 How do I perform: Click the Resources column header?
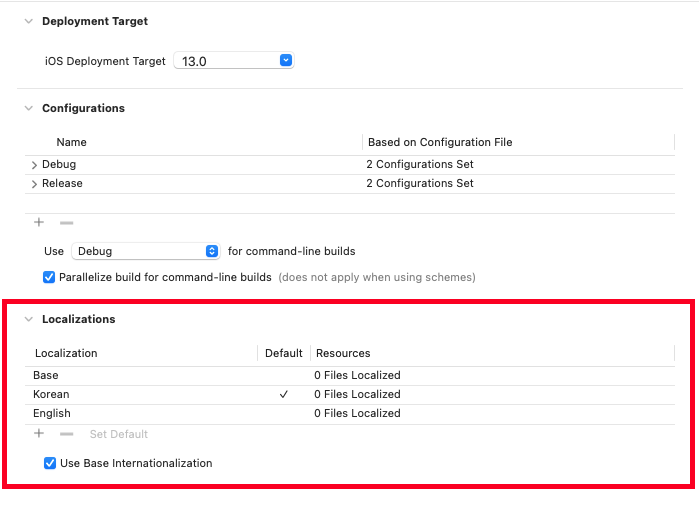click(343, 353)
